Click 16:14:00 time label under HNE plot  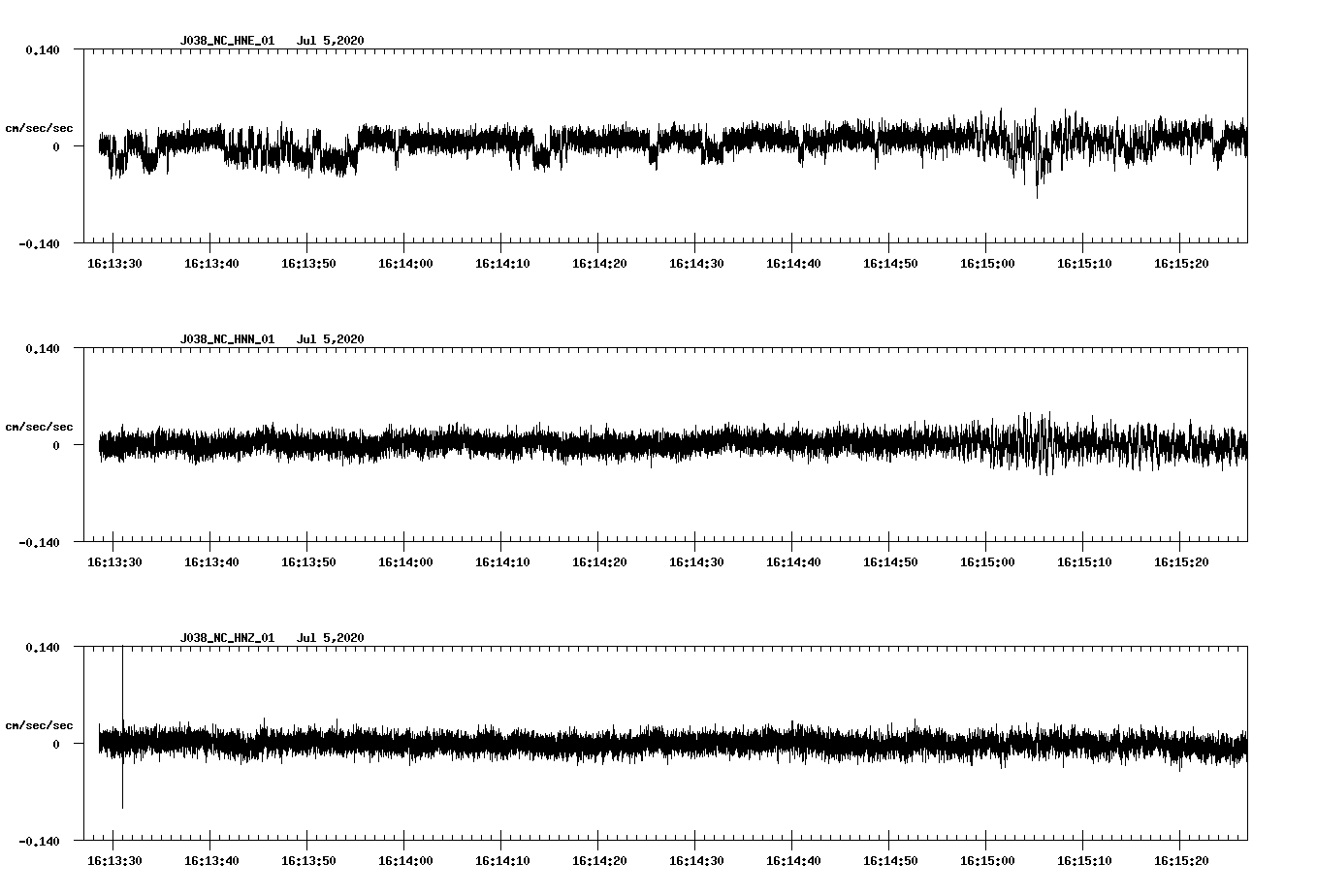coord(405,264)
